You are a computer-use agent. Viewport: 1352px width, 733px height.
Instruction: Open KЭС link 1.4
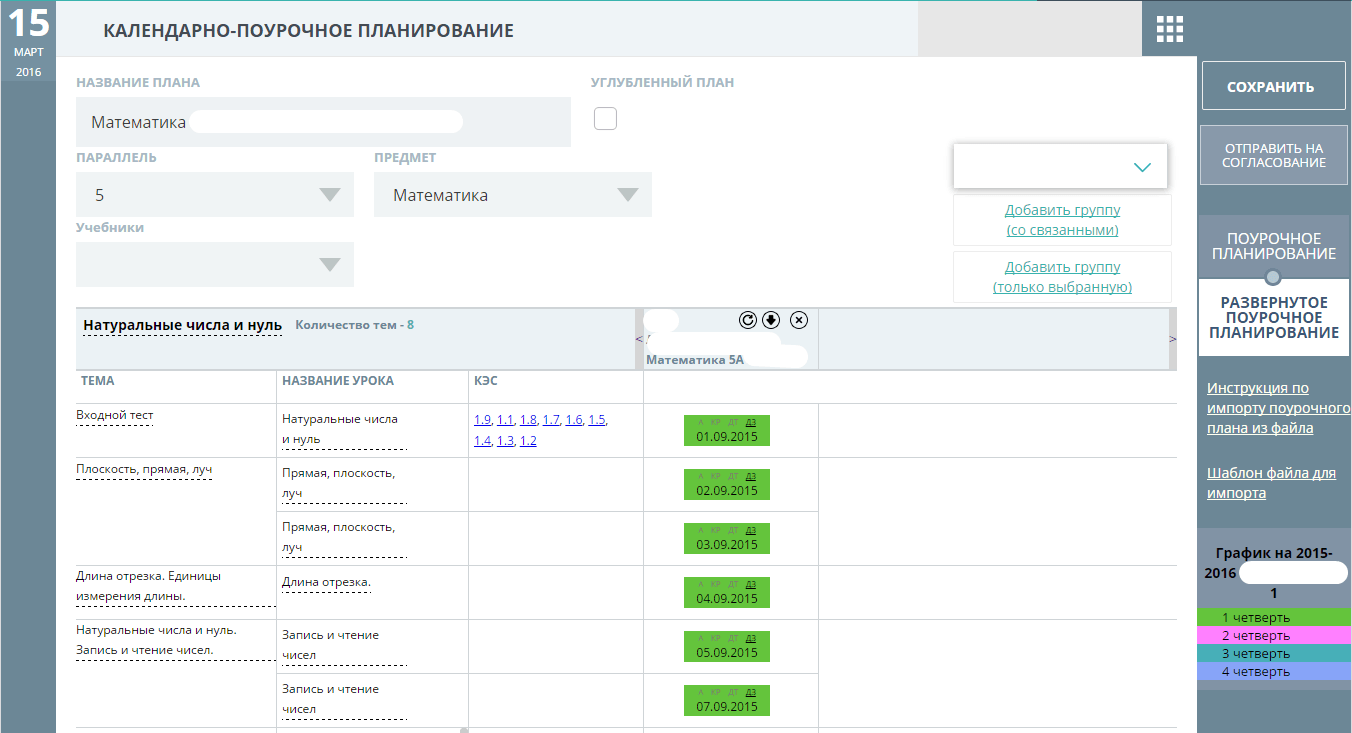coord(483,441)
